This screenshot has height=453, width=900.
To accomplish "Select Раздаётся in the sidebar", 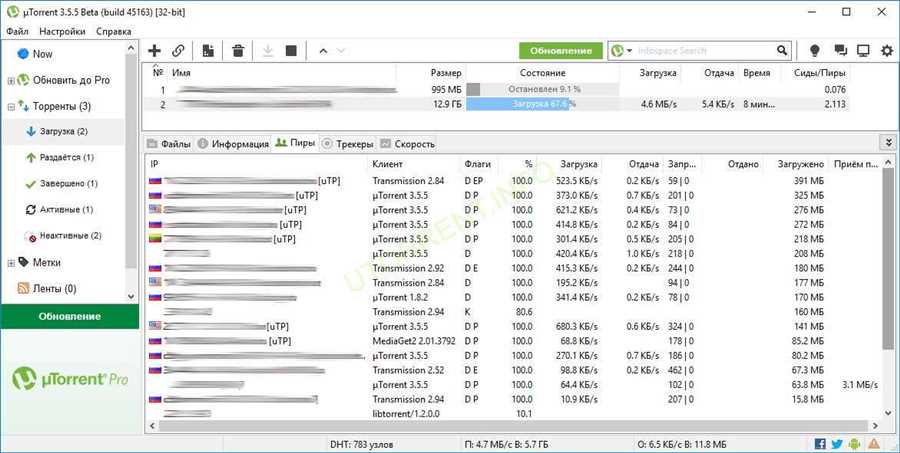I will [66, 158].
